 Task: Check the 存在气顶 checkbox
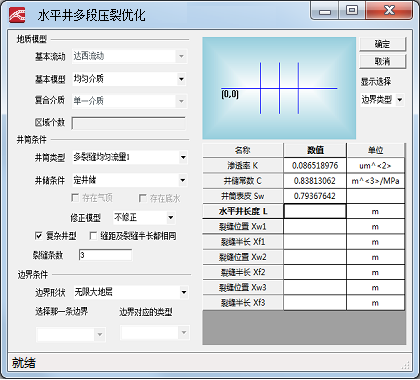click(75, 198)
